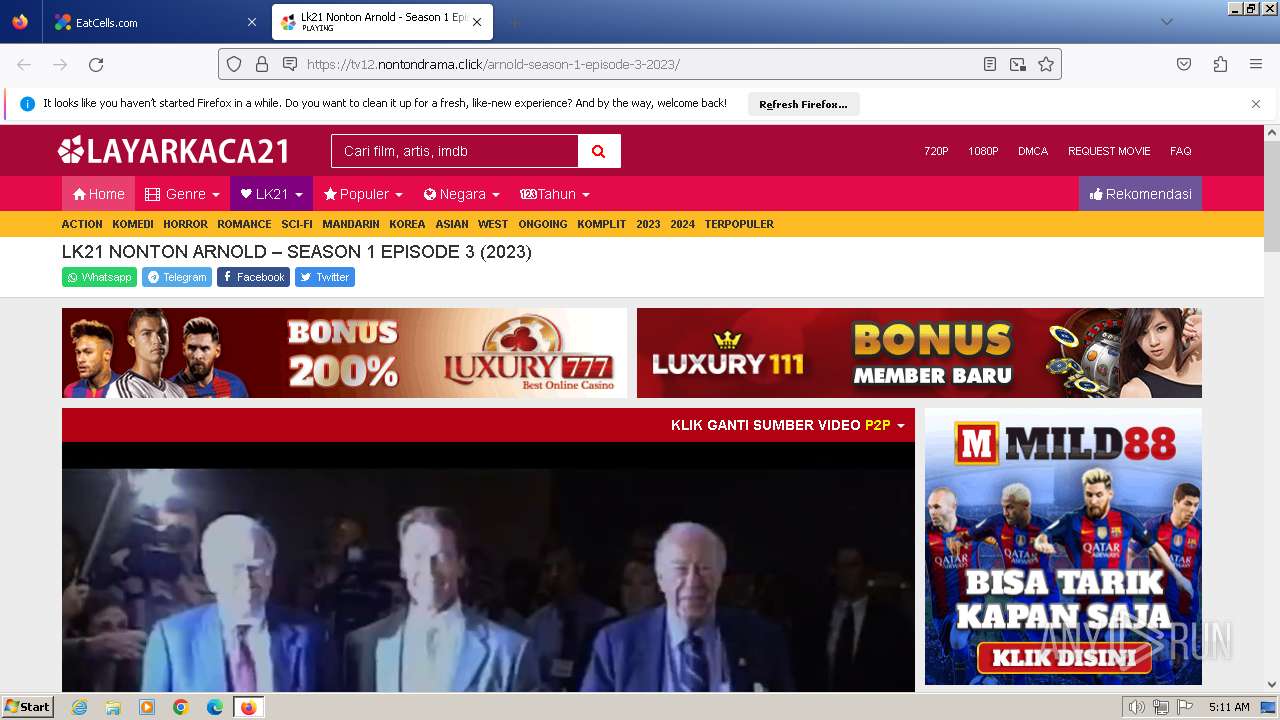
Task: Share via the Whatsapp button
Action: [99, 277]
